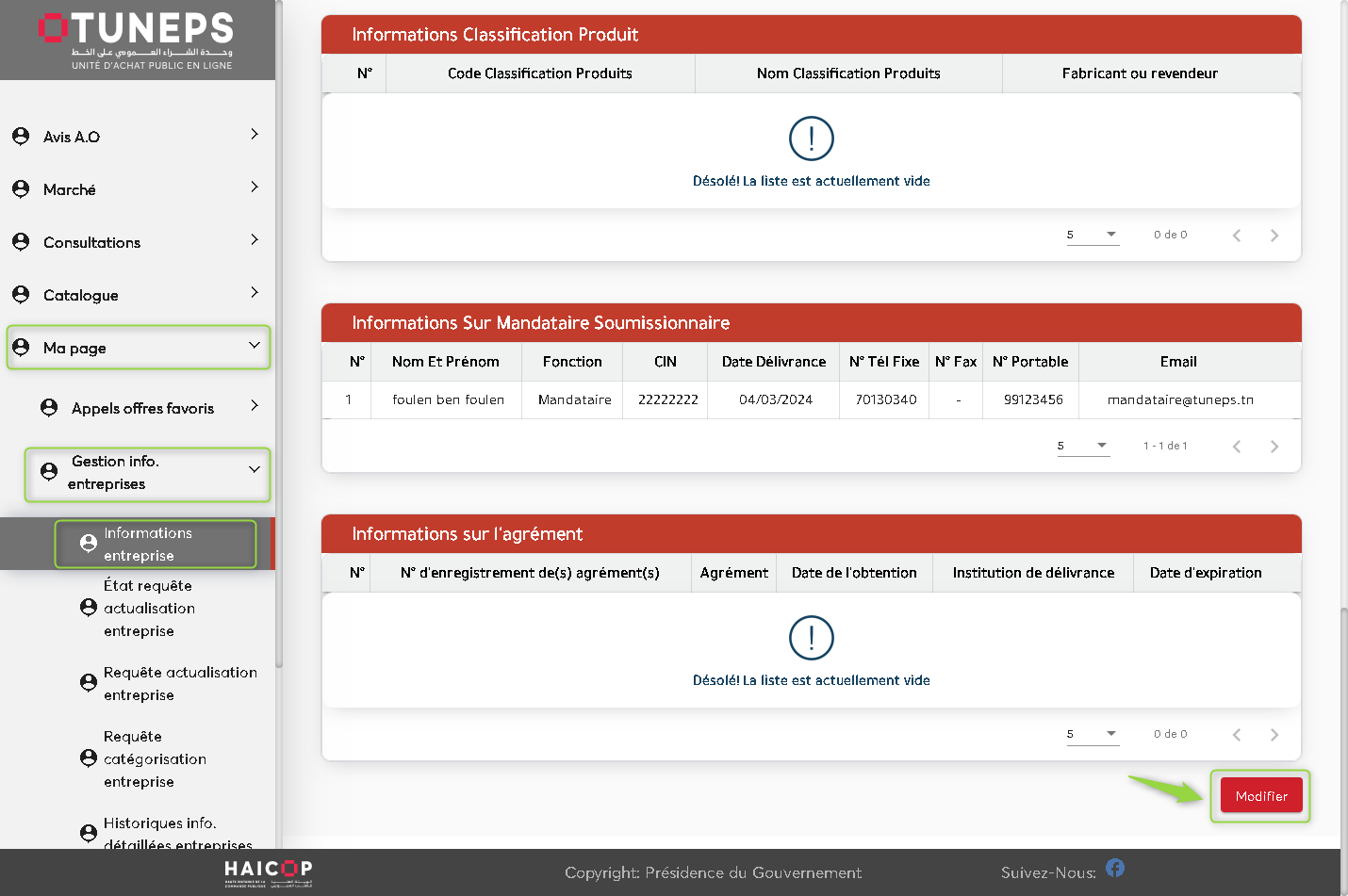Click the TUNEPS logo in the header
The image size is (1348, 896).
click(x=137, y=40)
